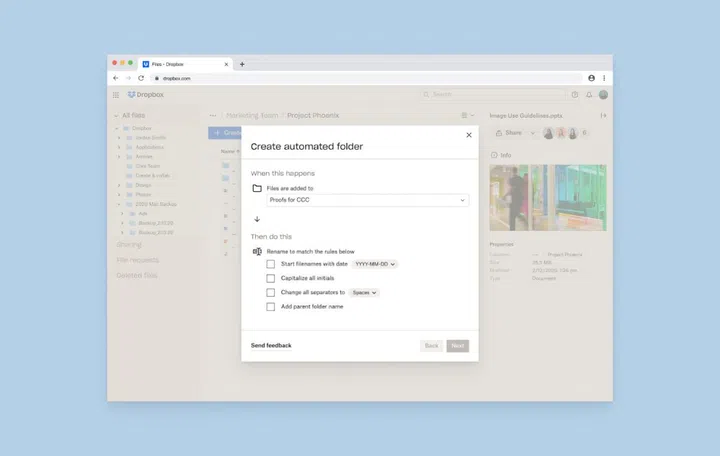Click the Send feedback link
The image size is (720, 456).
coord(271,346)
